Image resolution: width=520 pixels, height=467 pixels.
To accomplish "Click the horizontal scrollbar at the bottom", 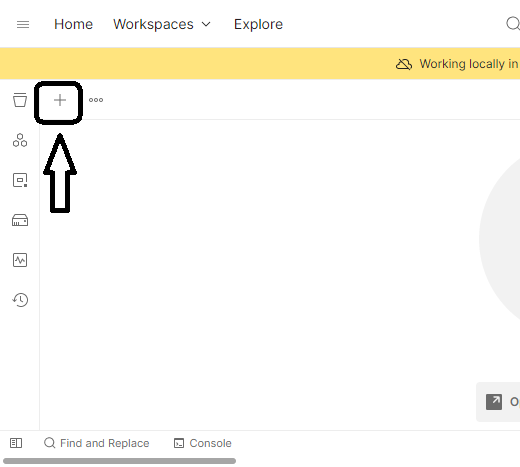I will pos(119,461).
